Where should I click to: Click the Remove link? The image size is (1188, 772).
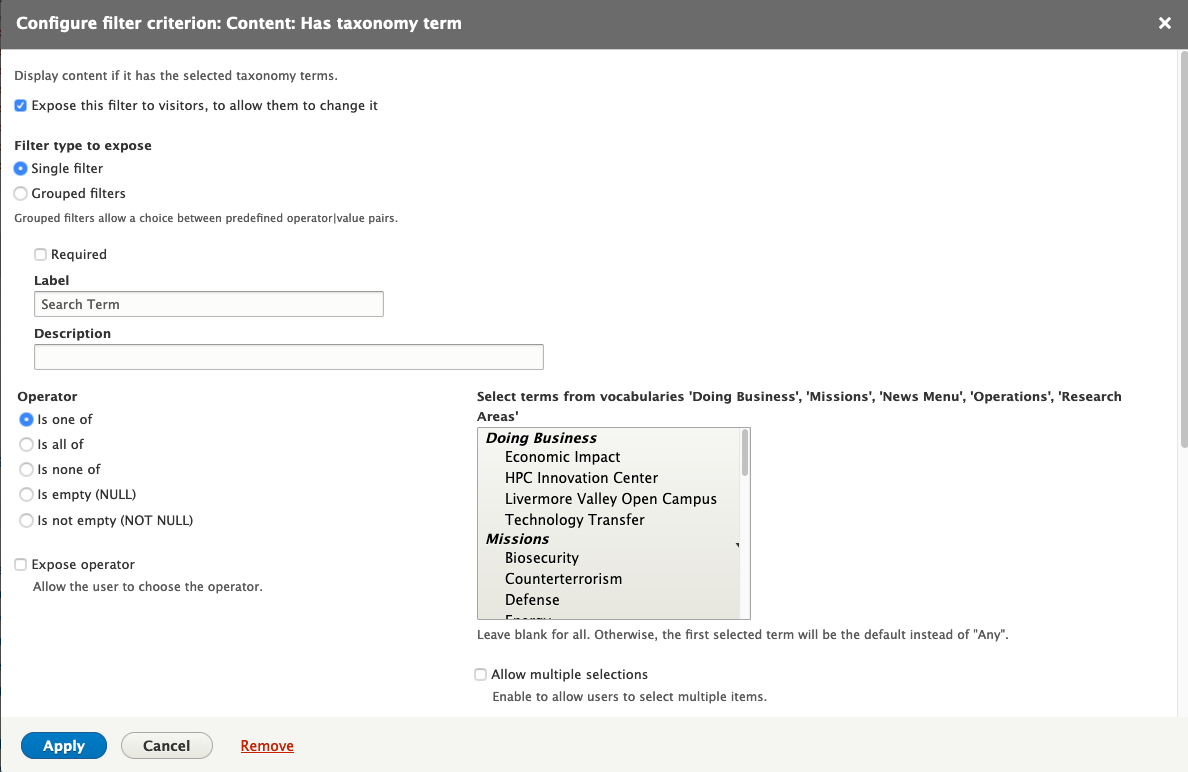(x=266, y=745)
